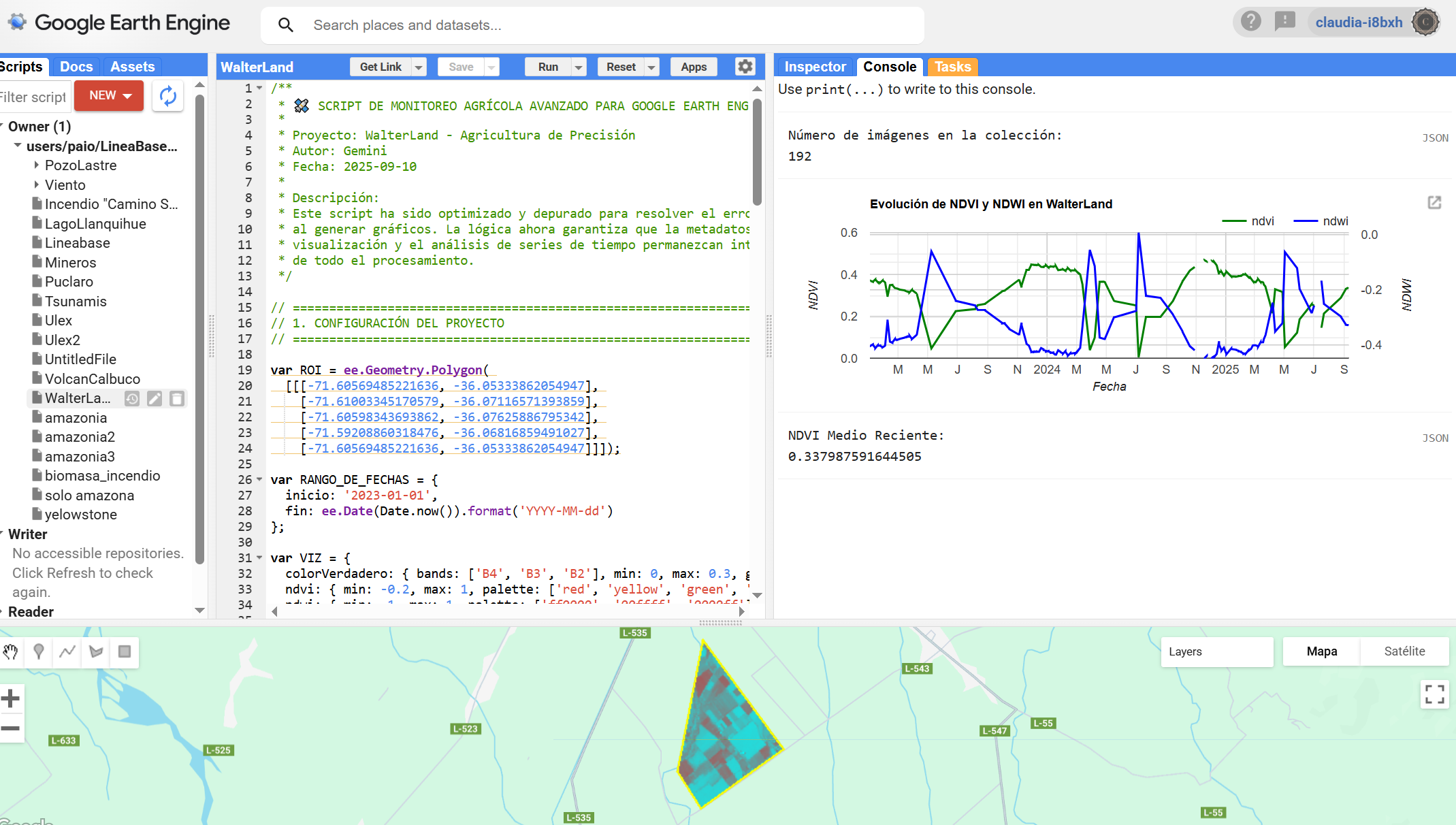The height and width of the screenshot is (825, 1456).
Task: Click the refresh scripts icon
Action: (168, 96)
